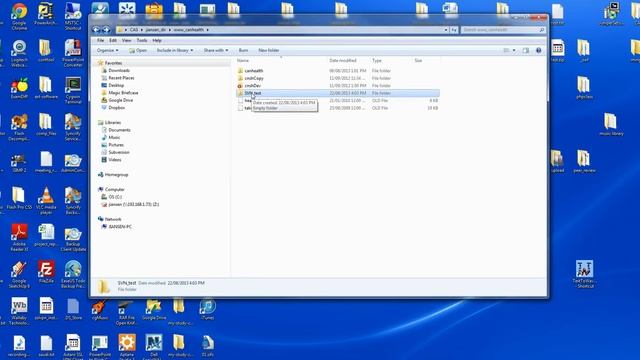Select the MSTSC Shortcut desktop icon
640x360 pixels.
73,16
